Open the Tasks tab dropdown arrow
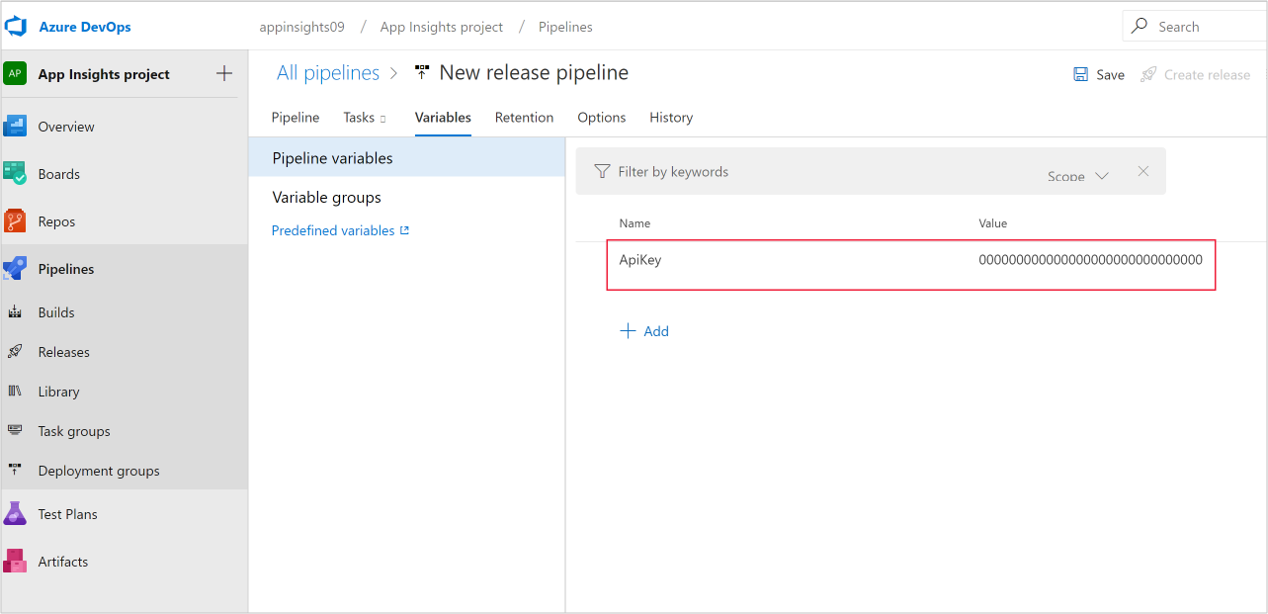The image size is (1268, 614). pyautogui.click(x=383, y=119)
